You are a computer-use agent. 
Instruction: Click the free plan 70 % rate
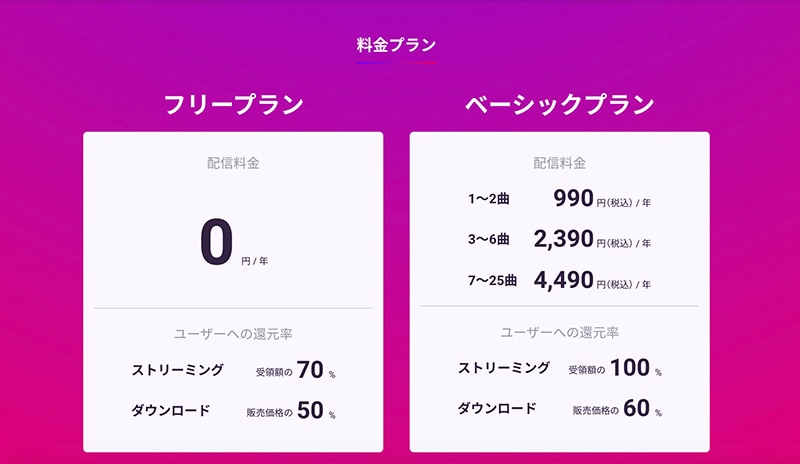310,371
